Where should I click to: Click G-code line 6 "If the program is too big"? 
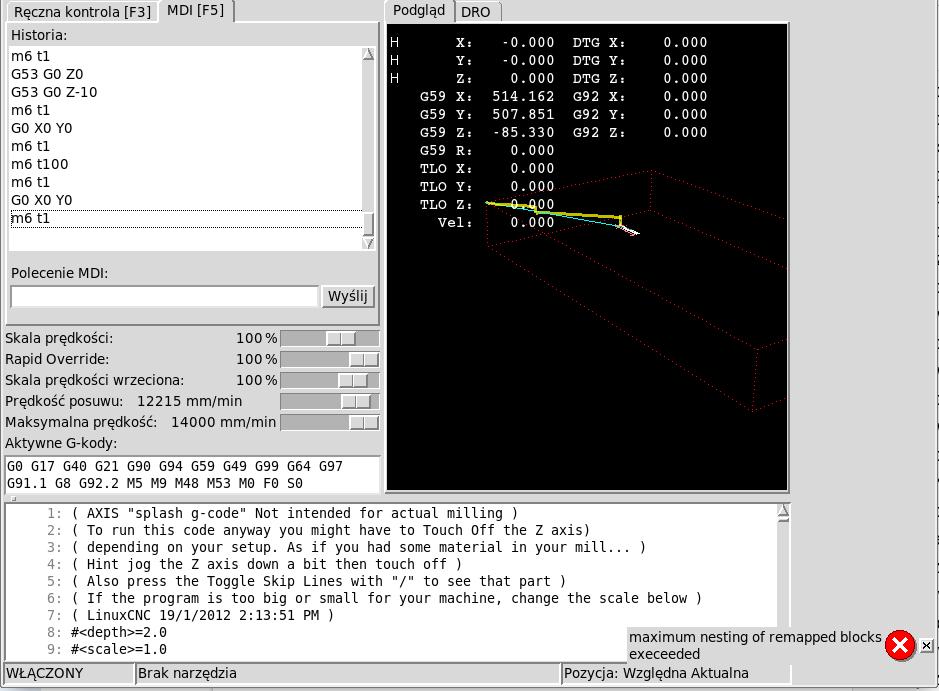tap(386, 598)
